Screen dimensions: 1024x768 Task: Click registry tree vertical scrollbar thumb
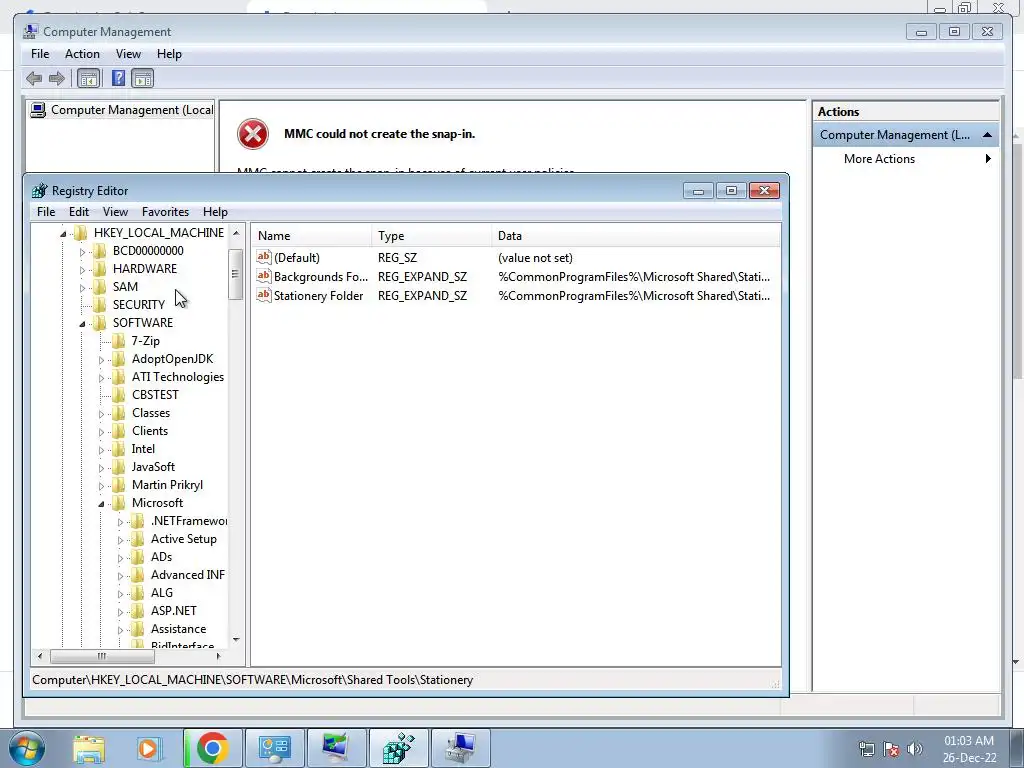[235, 274]
